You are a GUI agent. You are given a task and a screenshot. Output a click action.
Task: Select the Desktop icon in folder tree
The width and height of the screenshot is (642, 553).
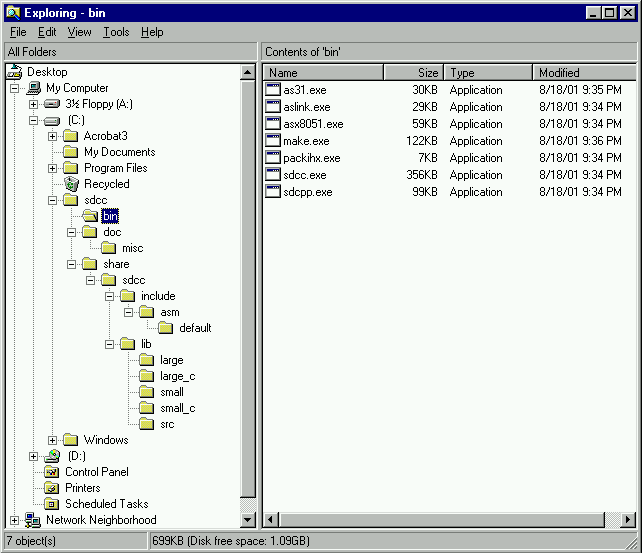[x=14, y=72]
